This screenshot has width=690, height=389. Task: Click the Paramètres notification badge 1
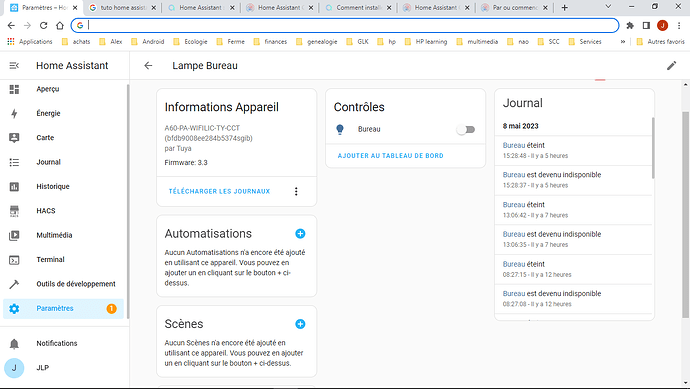pos(111,308)
